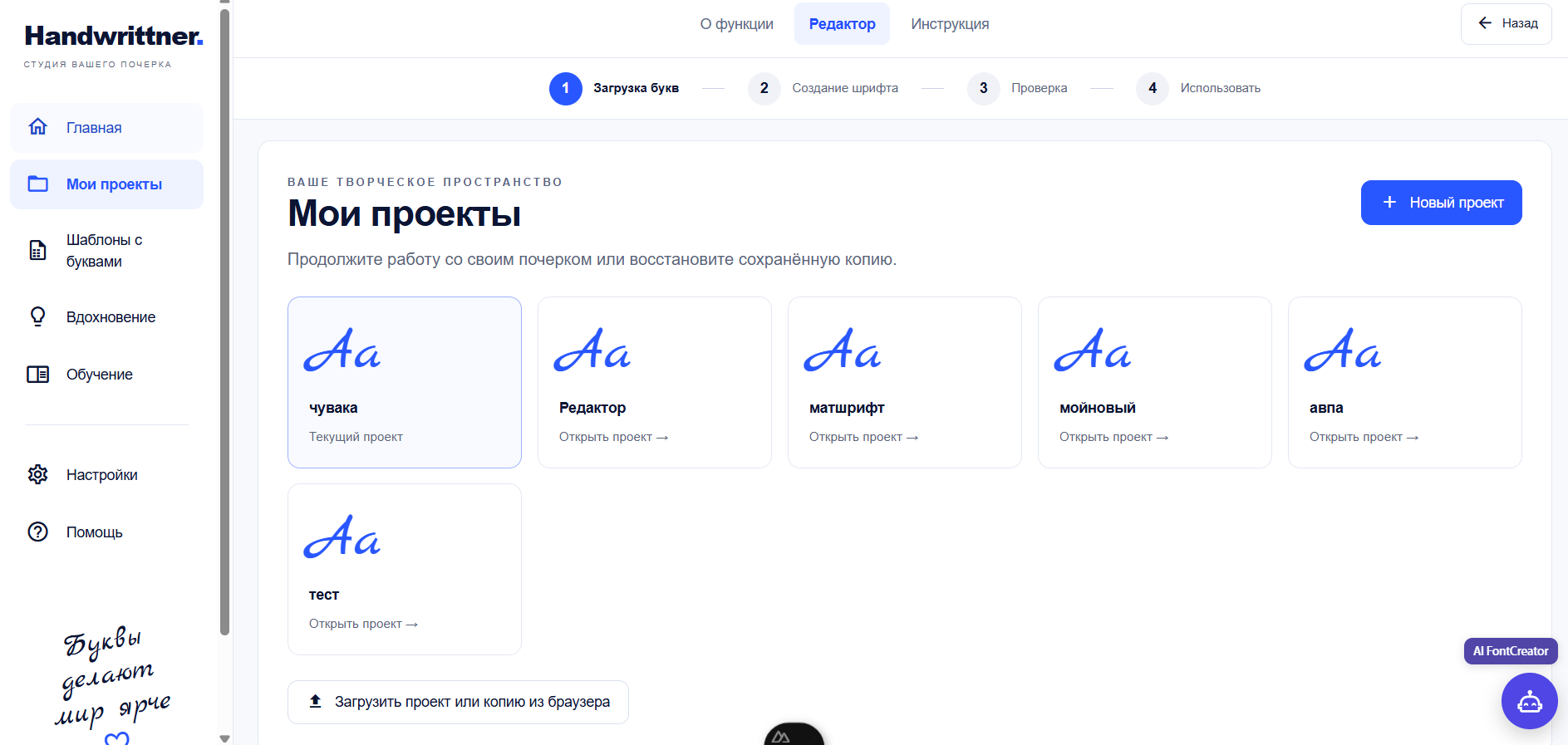Click Загрузить проект или копию из браузера
The image size is (1568, 745).
click(x=458, y=702)
